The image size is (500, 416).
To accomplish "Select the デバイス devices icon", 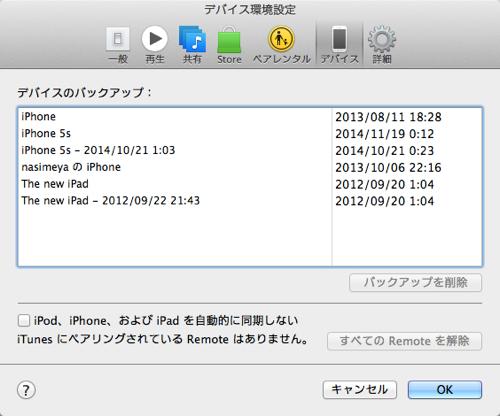I will point(339,45).
